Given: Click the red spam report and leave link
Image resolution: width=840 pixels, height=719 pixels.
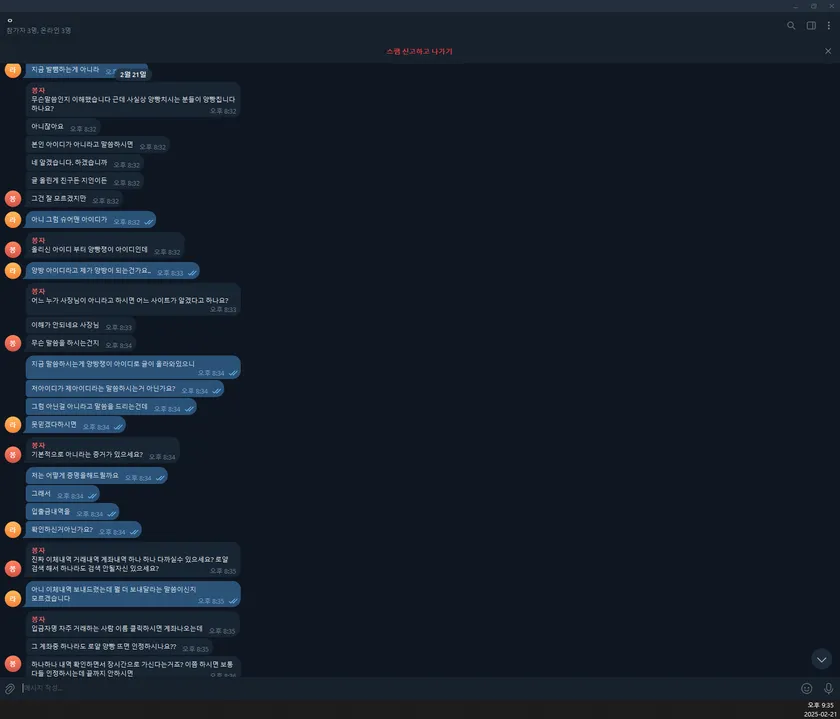Looking at the screenshot, I should click(x=419, y=51).
